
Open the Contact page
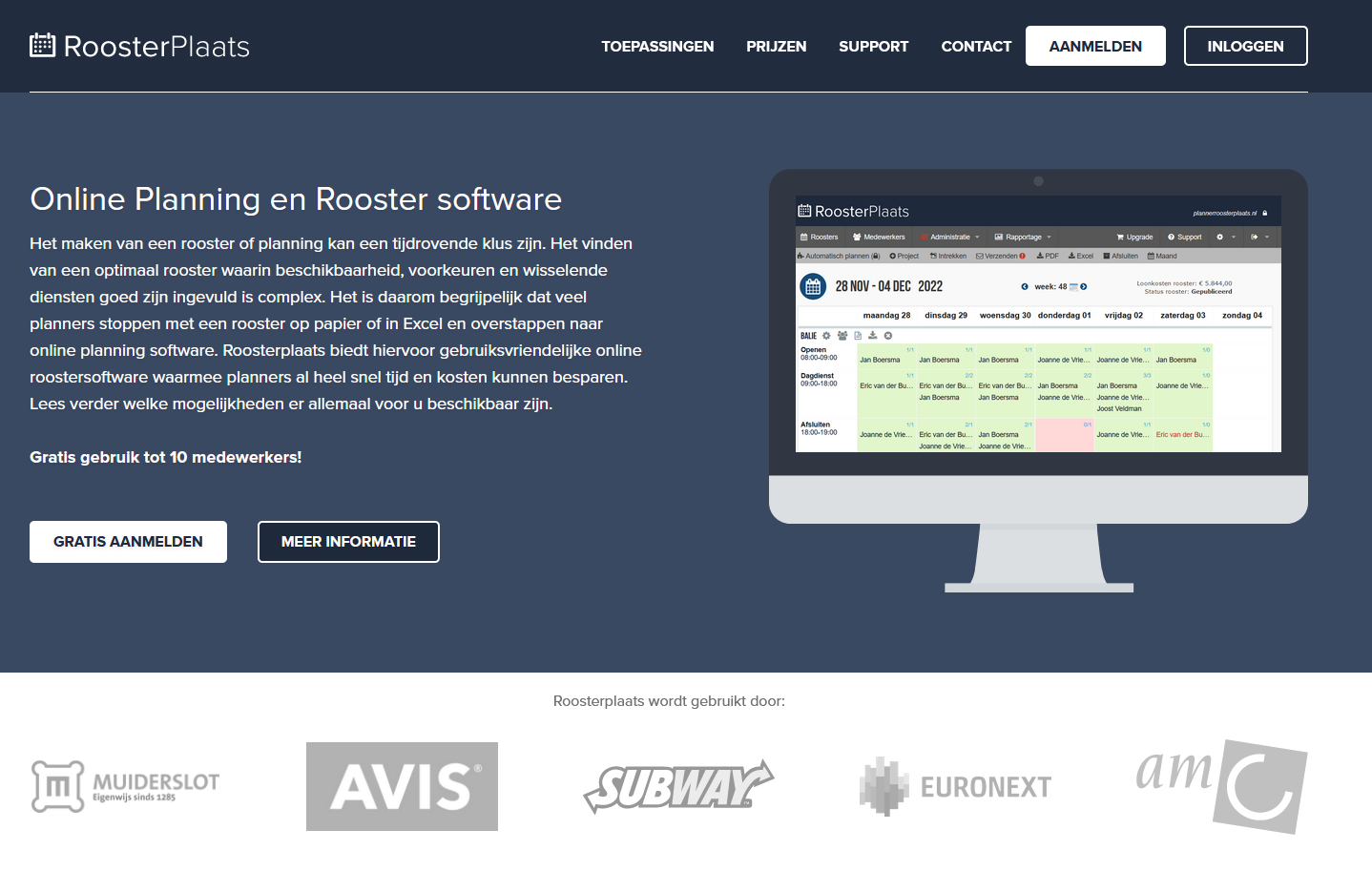pyautogui.click(x=976, y=46)
